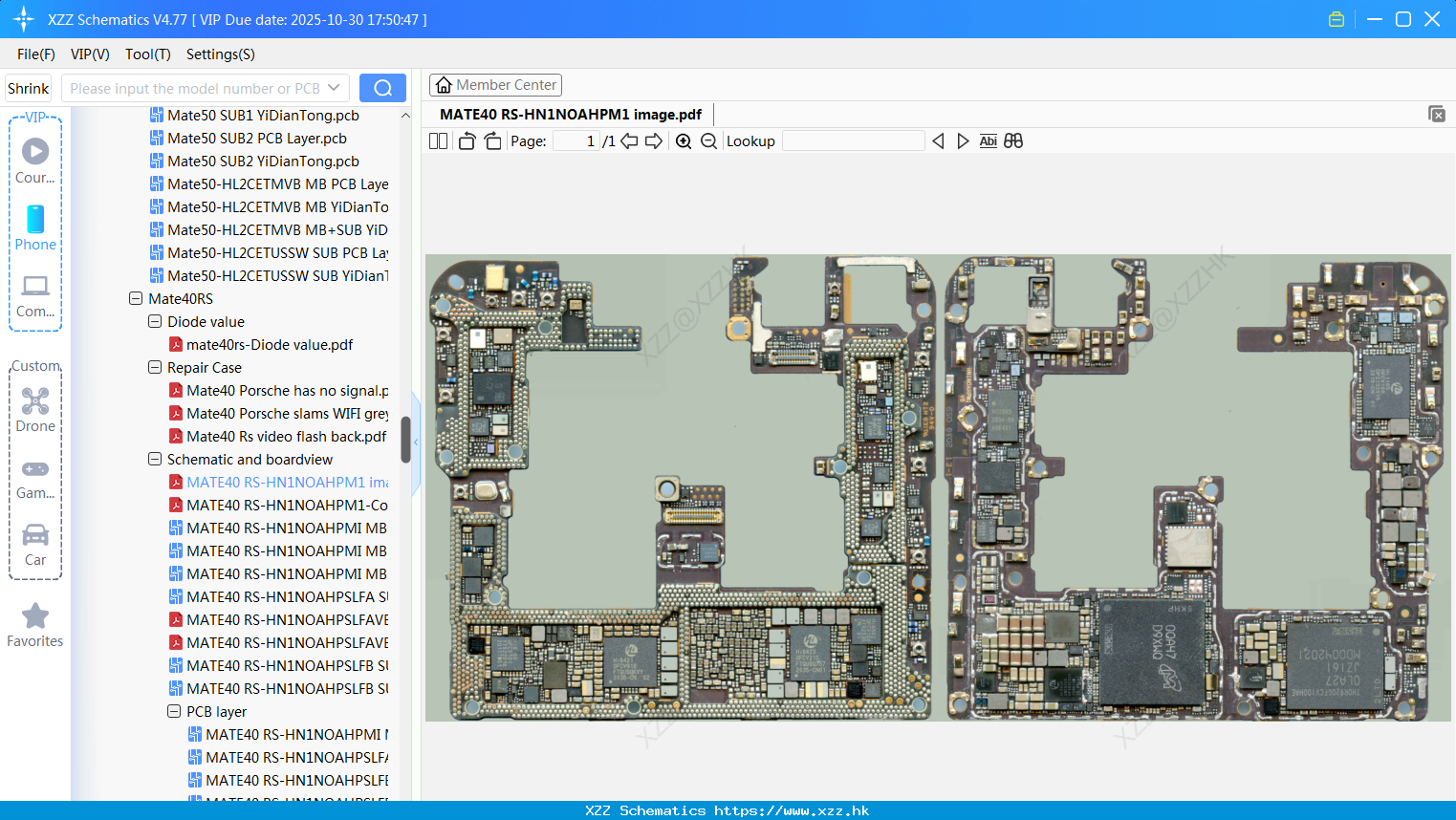Open the Game console category
Viewport: 1456px width, 820px height.
[35, 478]
